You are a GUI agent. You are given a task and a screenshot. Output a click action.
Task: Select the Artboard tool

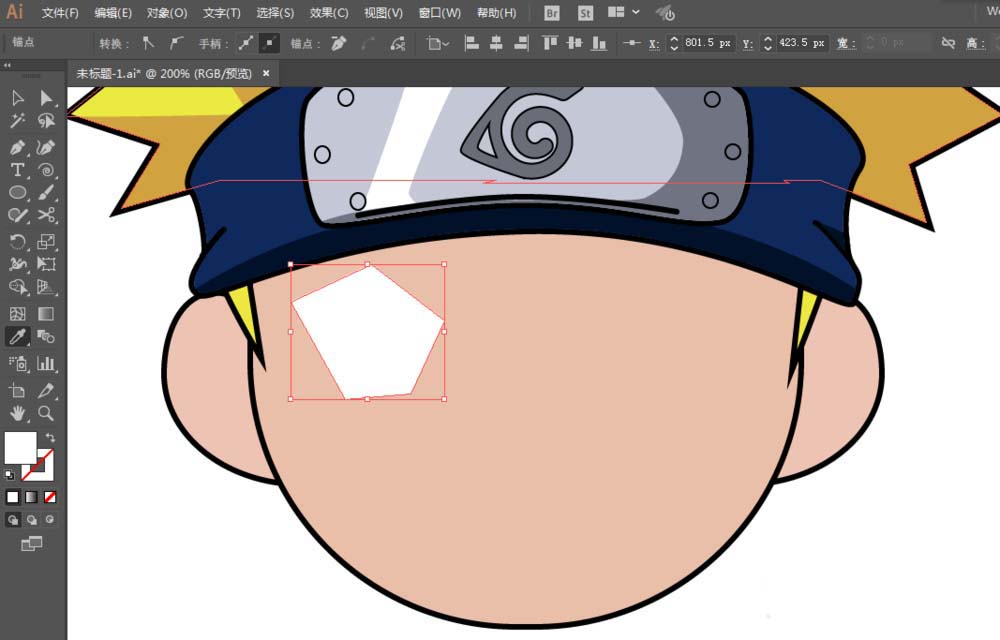click(x=17, y=390)
